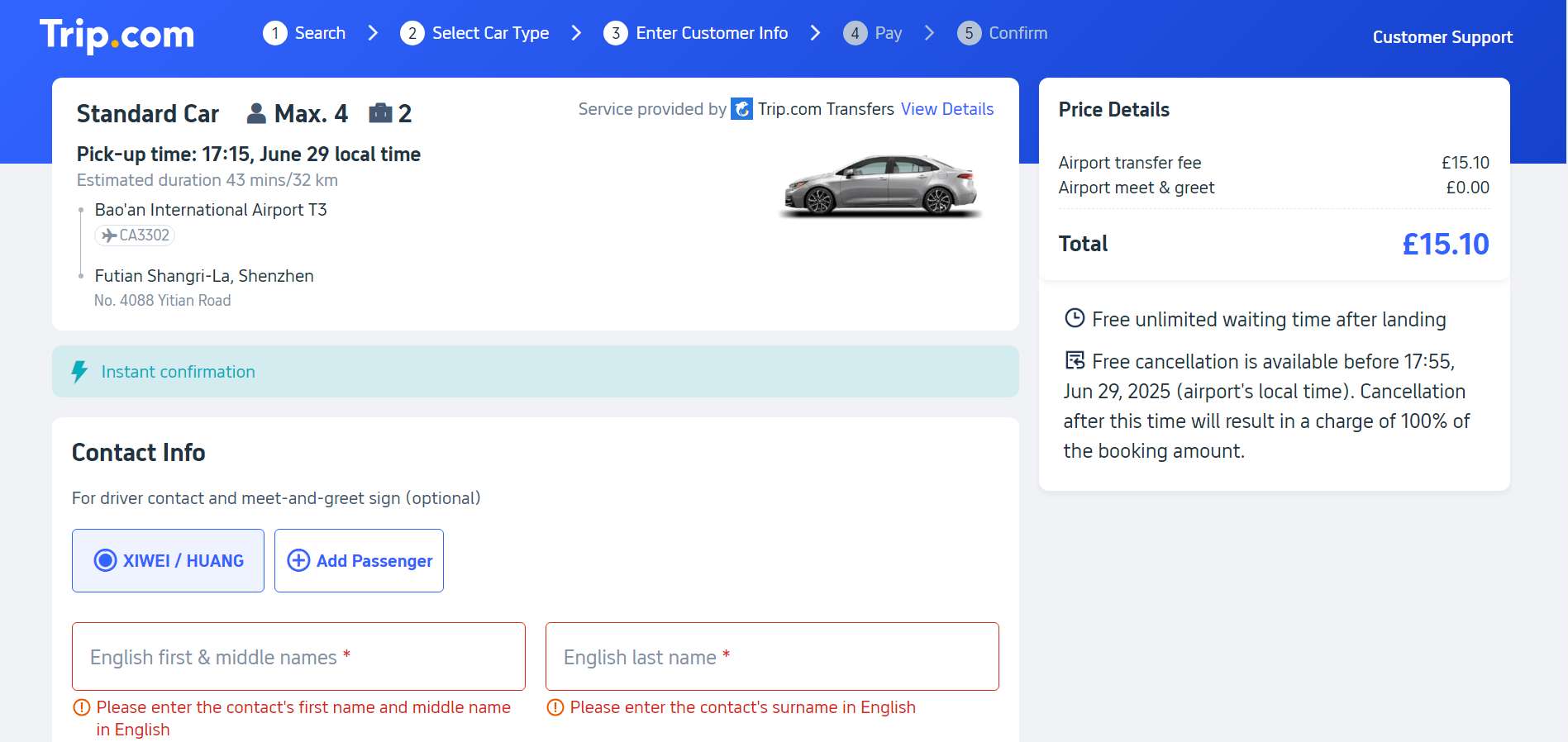Screen dimensions: 1568x742
Task: Click the step 5 number circle
Action: [970, 33]
